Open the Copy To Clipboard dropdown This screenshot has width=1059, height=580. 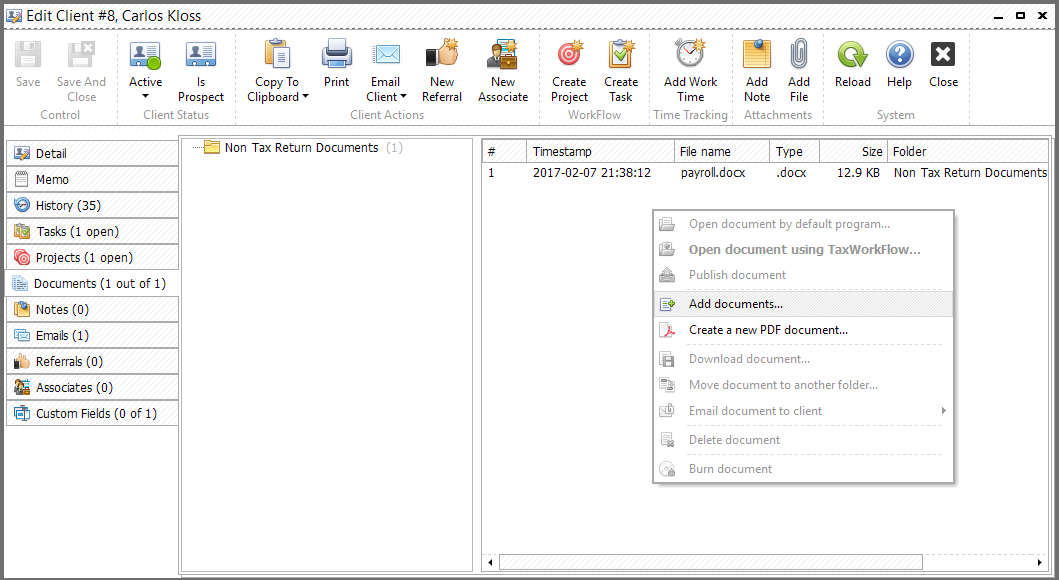pyautogui.click(x=305, y=97)
